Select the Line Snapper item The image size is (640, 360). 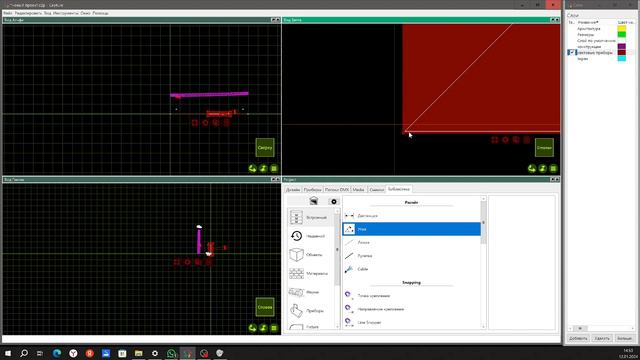click(x=411, y=322)
